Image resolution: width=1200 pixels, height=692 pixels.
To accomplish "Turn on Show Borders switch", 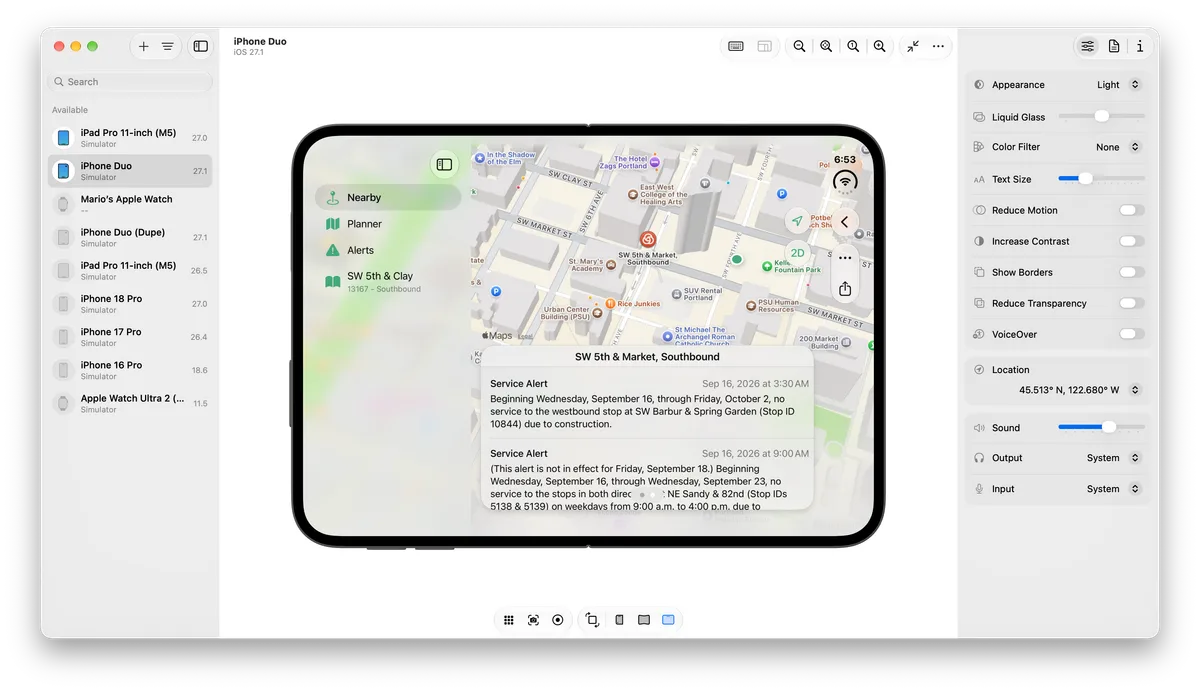I will click(1132, 272).
